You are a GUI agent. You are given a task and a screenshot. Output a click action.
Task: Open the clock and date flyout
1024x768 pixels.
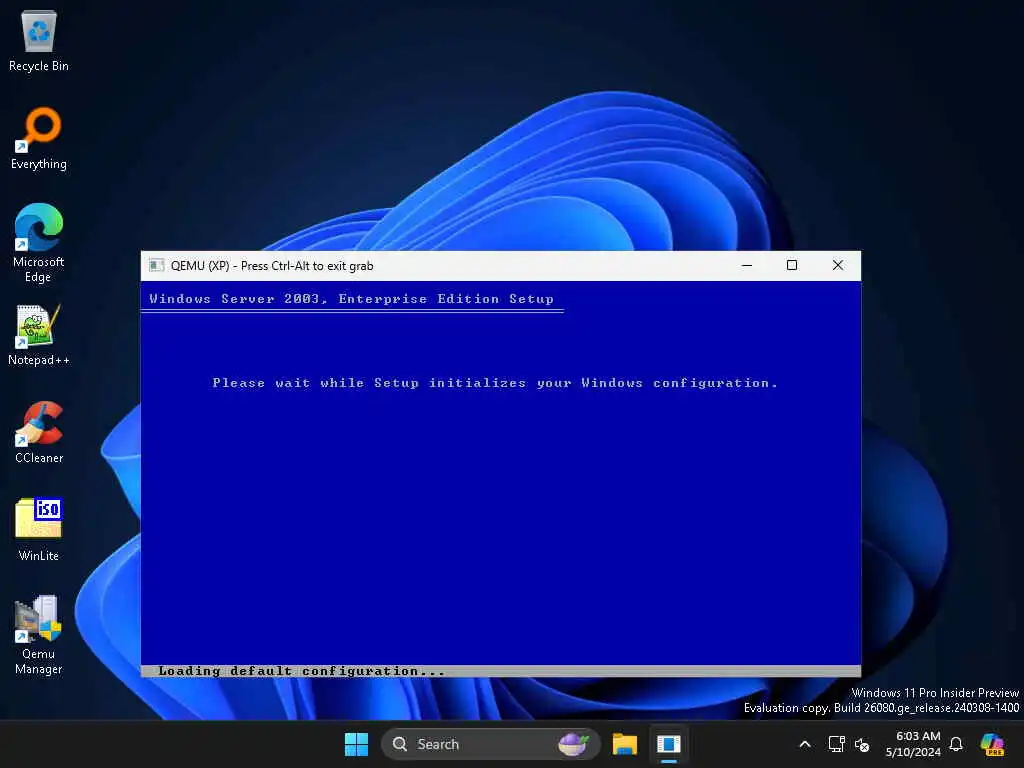coord(913,744)
